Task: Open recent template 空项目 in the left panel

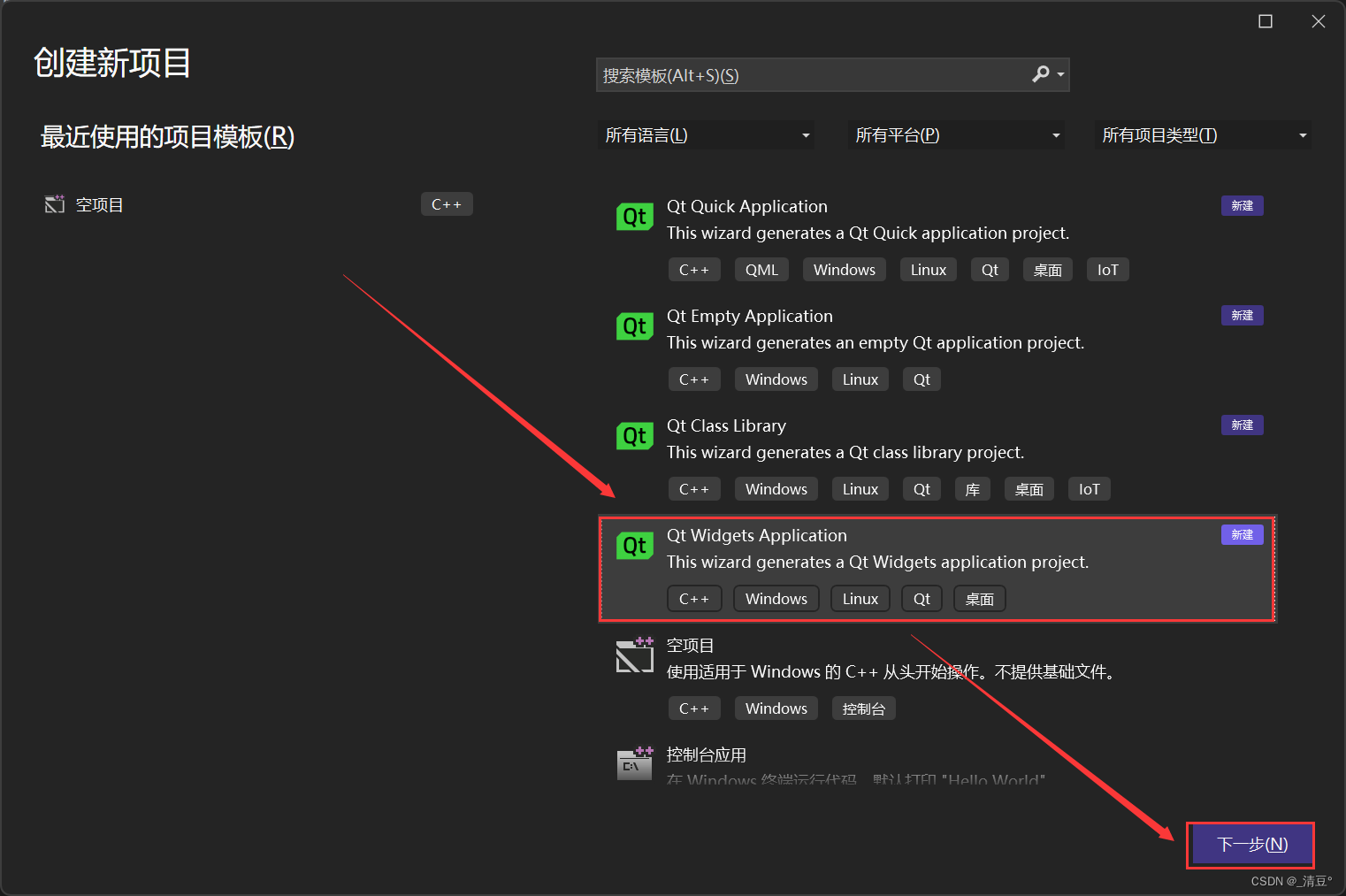Action: click(256, 204)
